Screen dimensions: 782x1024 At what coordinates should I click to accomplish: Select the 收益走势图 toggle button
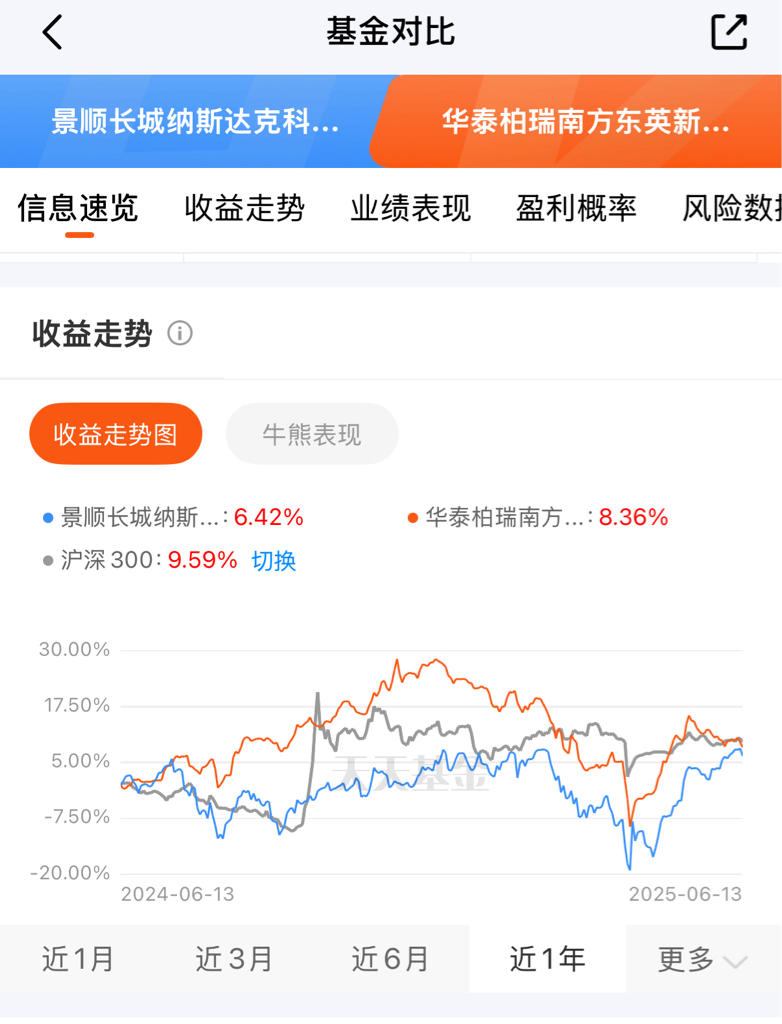[116, 434]
